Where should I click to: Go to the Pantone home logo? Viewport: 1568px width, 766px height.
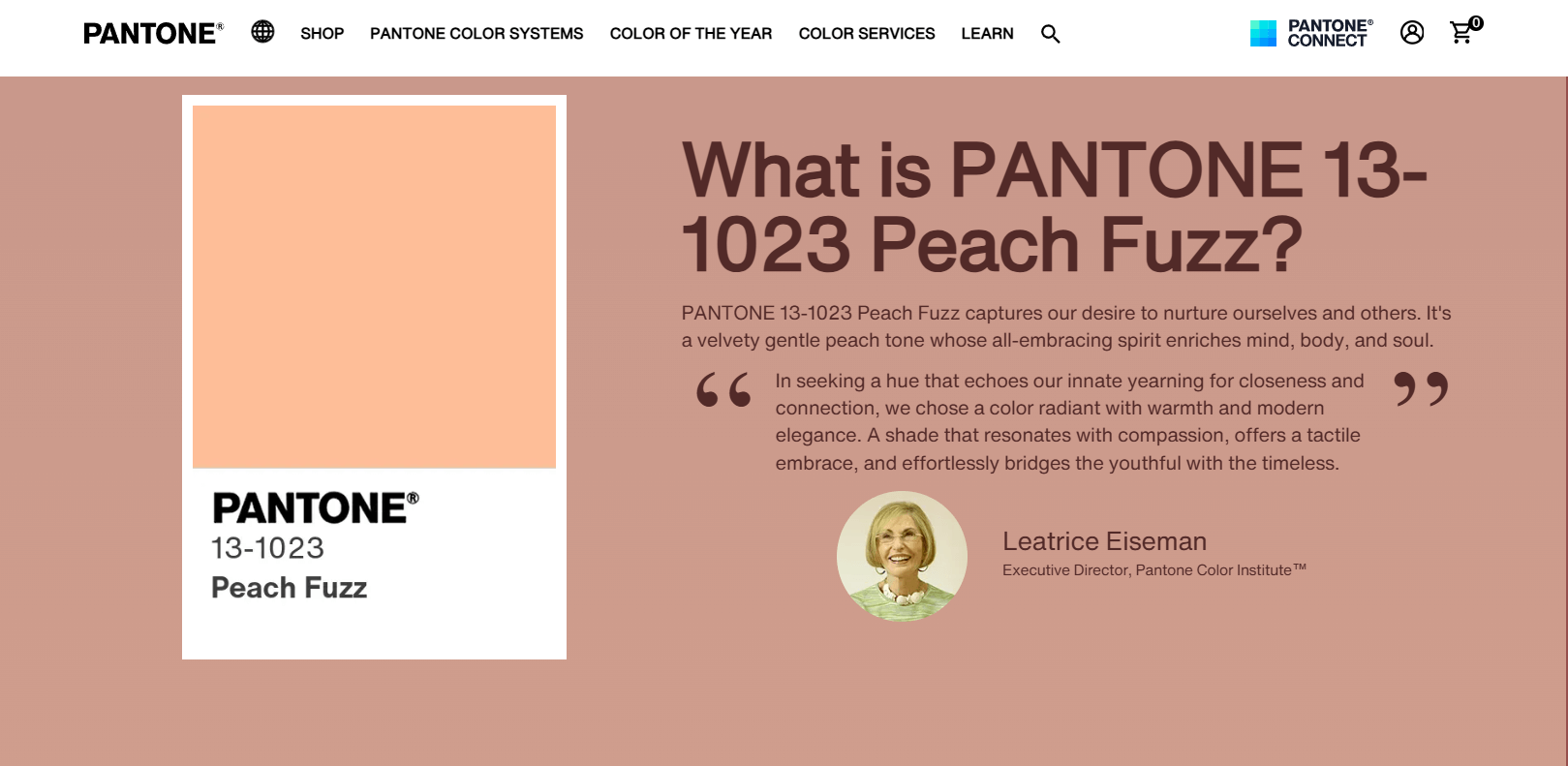point(153,33)
